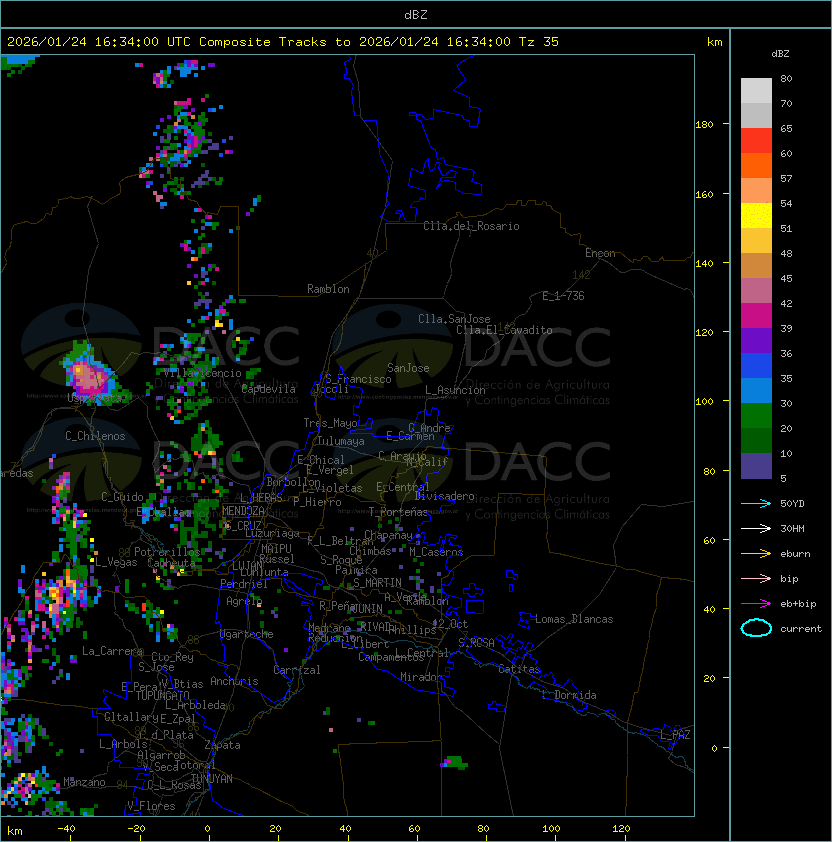This screenshot has width=832, height=842.
Task: Click the cyan 50YD track arrow in legend
Action: 756,503
